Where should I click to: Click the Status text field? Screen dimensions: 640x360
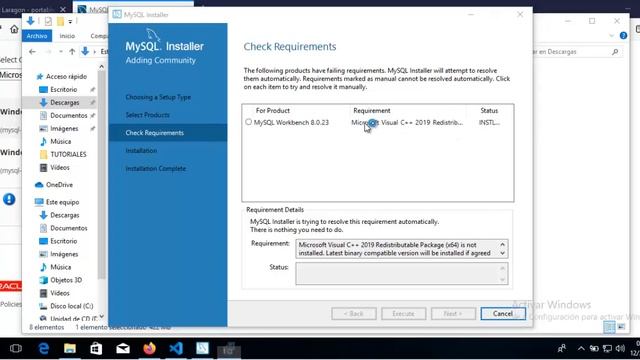pos(402,273)
